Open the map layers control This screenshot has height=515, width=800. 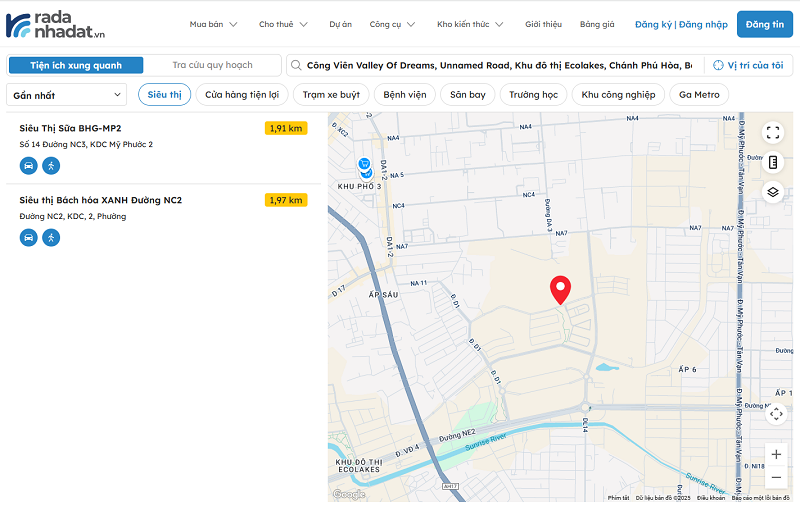[x=773, y=192]
